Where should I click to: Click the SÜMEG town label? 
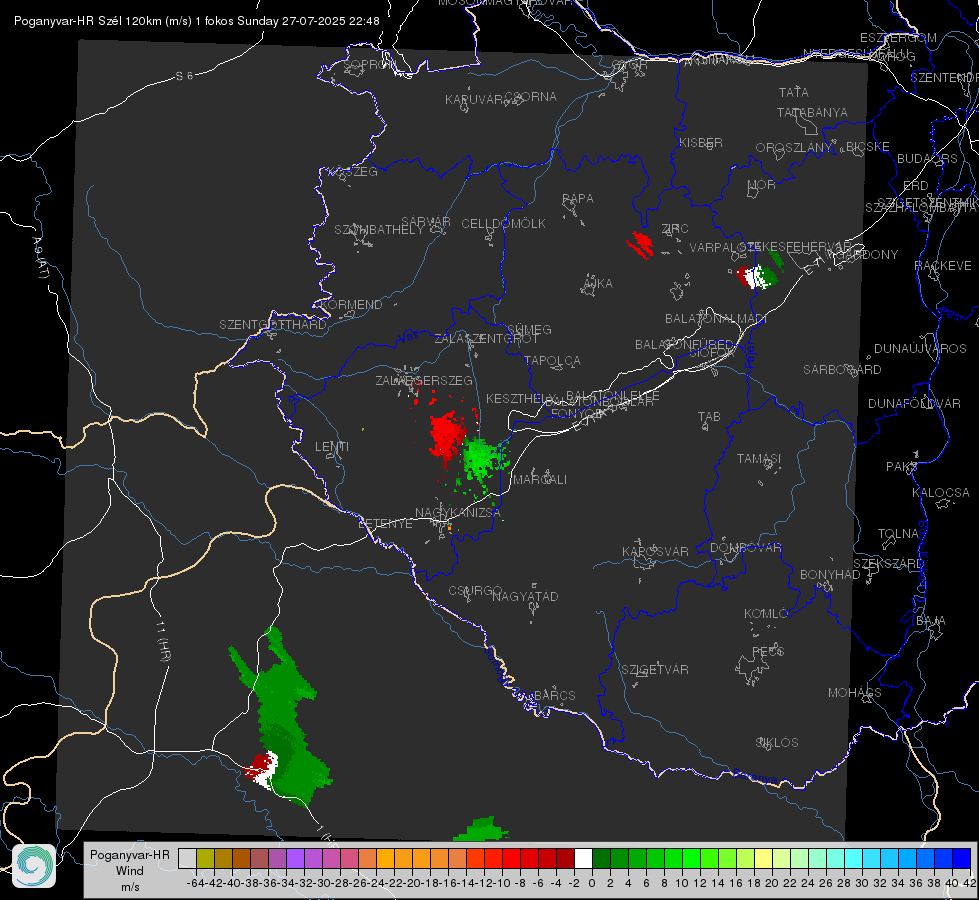click(529, 330)
